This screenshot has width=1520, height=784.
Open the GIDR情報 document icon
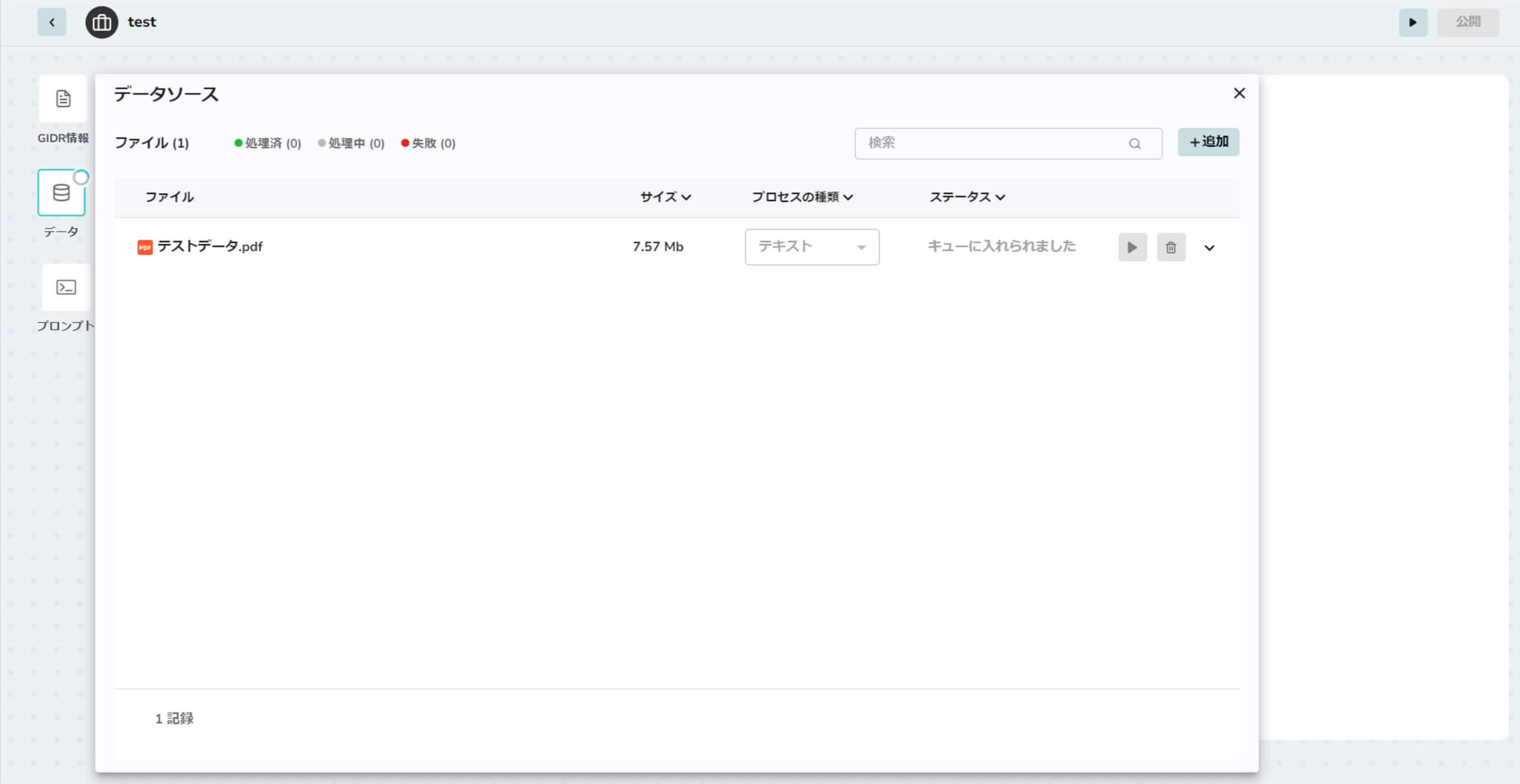click(63, 99)
